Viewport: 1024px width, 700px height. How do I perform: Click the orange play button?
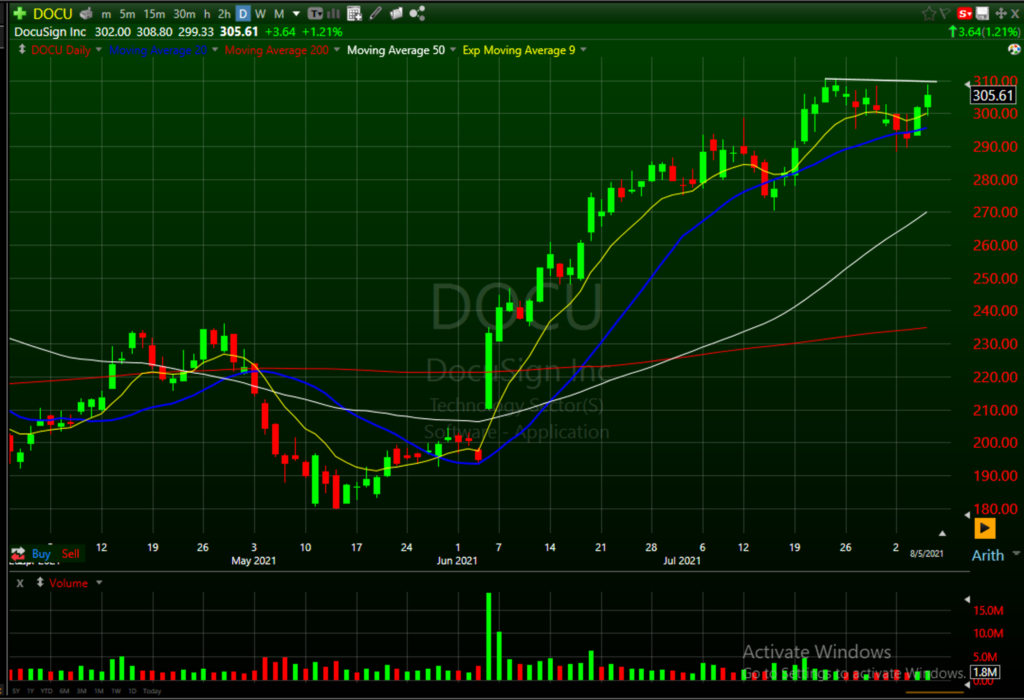pyautogui.click(x=985, y=528)
